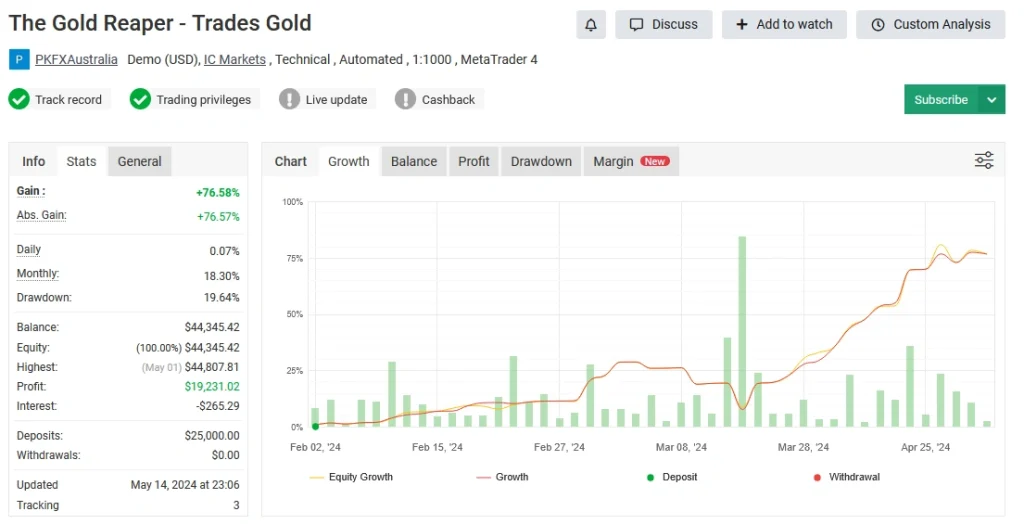Click the Subscribe button
Viewport: 1024px width, 524px height.
[941, 100]
